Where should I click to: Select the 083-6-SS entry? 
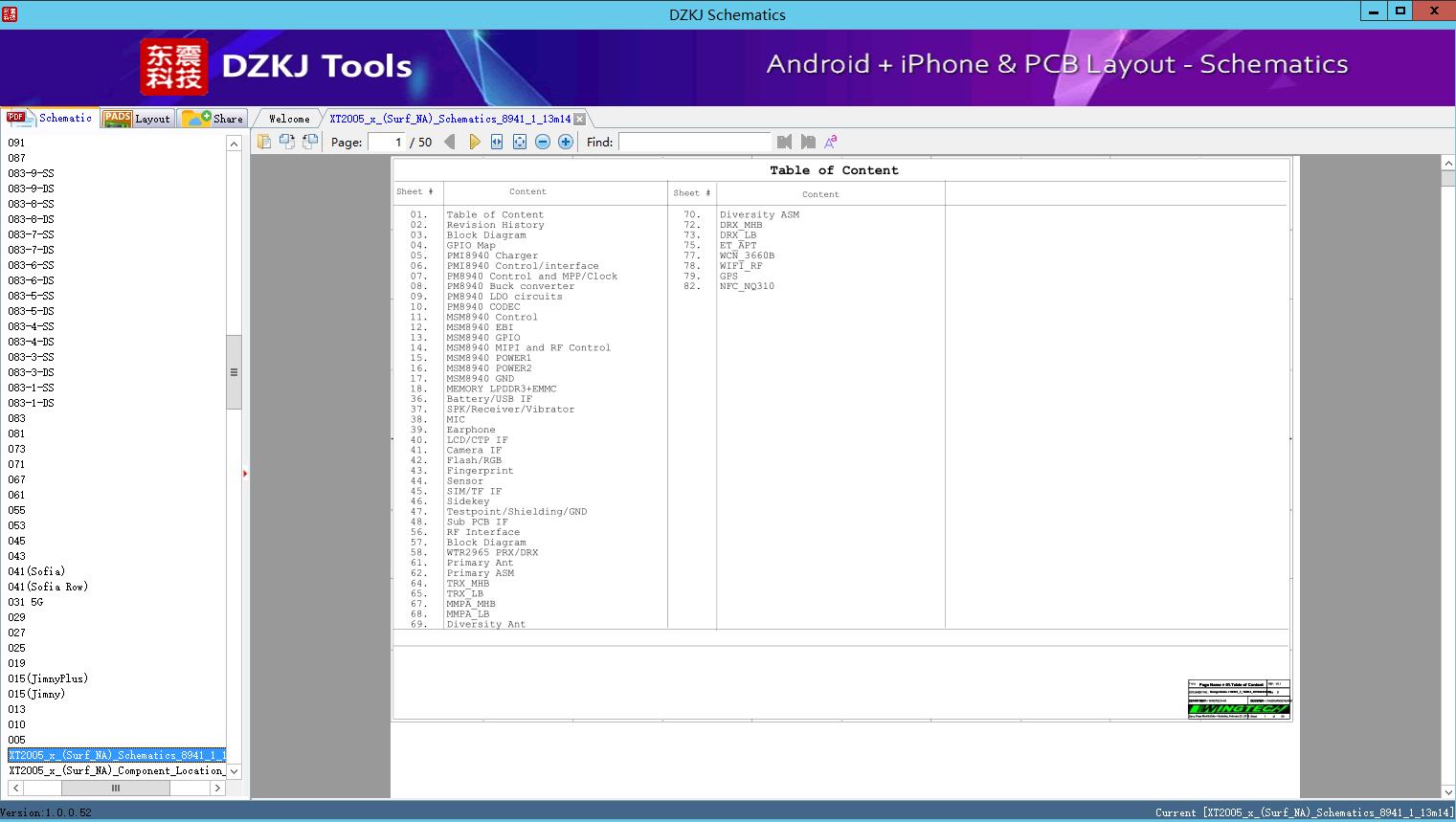31,265
